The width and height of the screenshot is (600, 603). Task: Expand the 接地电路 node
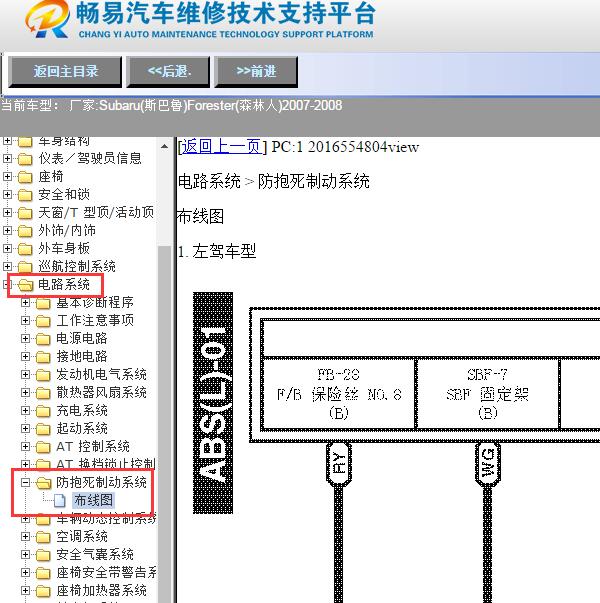(x=25, y=356)
